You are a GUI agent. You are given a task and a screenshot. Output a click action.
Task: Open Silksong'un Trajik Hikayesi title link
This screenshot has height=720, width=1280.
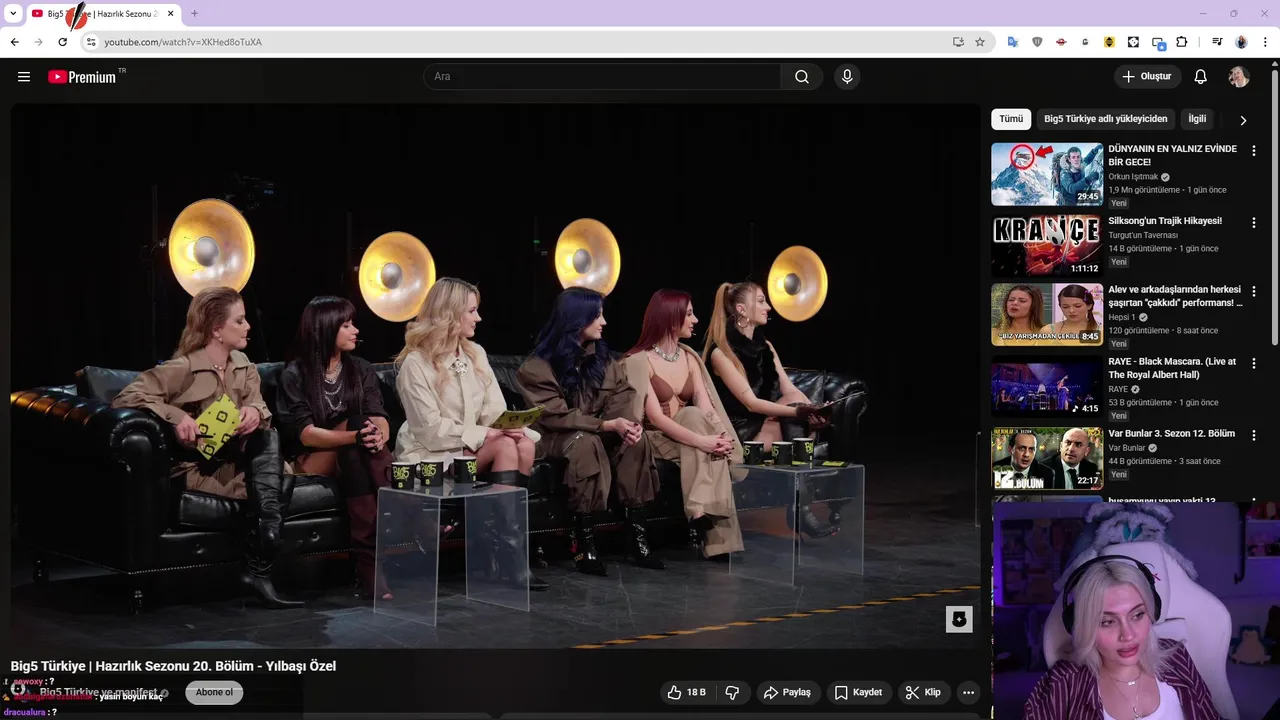point(1165,221)
